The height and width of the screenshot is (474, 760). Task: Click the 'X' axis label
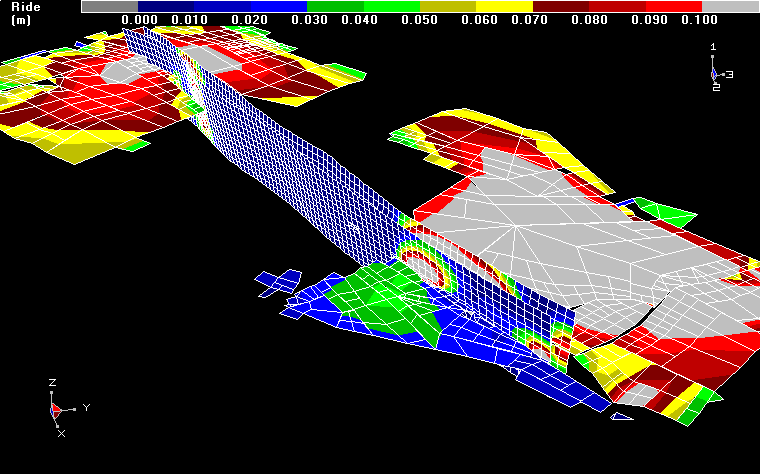[x=62, y=434]
